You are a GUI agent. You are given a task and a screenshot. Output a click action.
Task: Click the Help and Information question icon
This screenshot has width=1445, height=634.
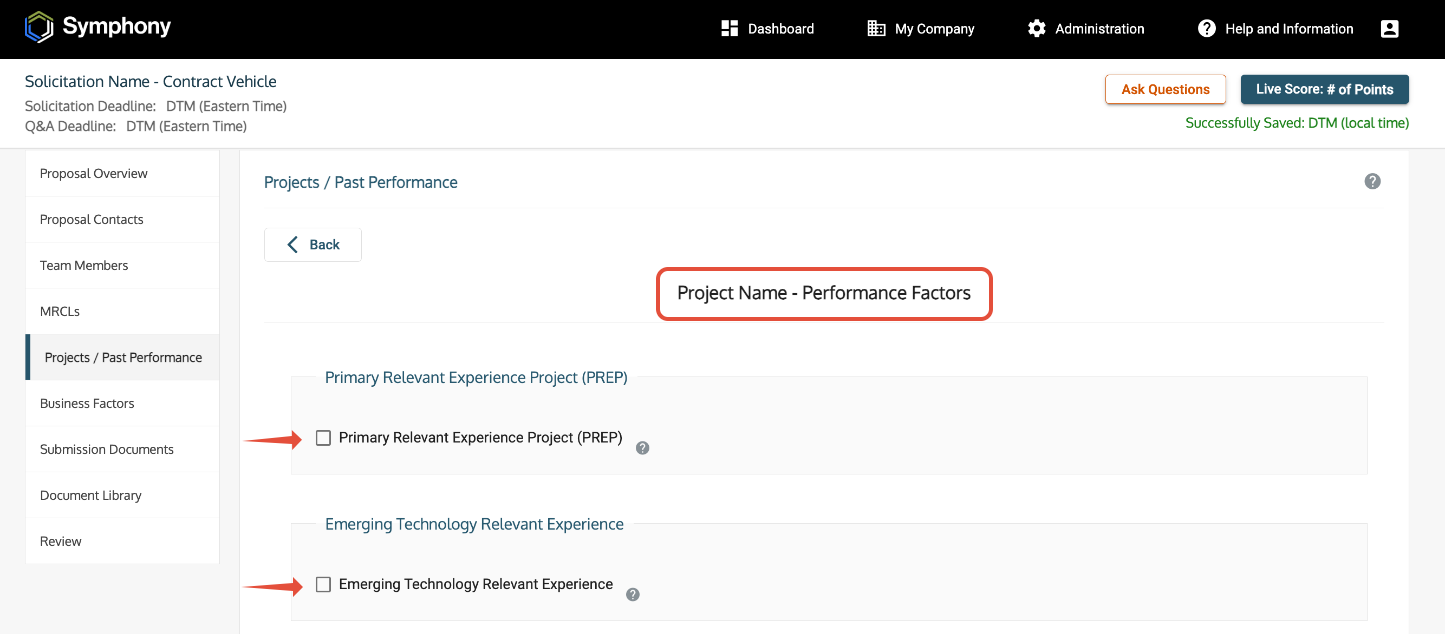pyautogui.click(x=1207, y=29)
